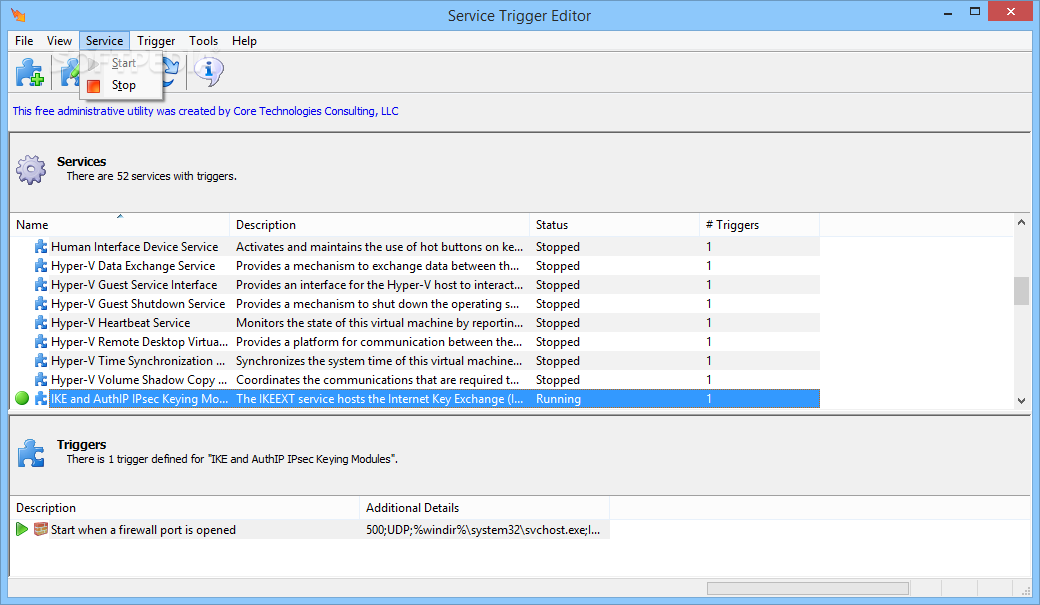This screenshot has height=605, width=1040.
Task: Sort services by # Triggers column header
Action: tap(759, 225)
